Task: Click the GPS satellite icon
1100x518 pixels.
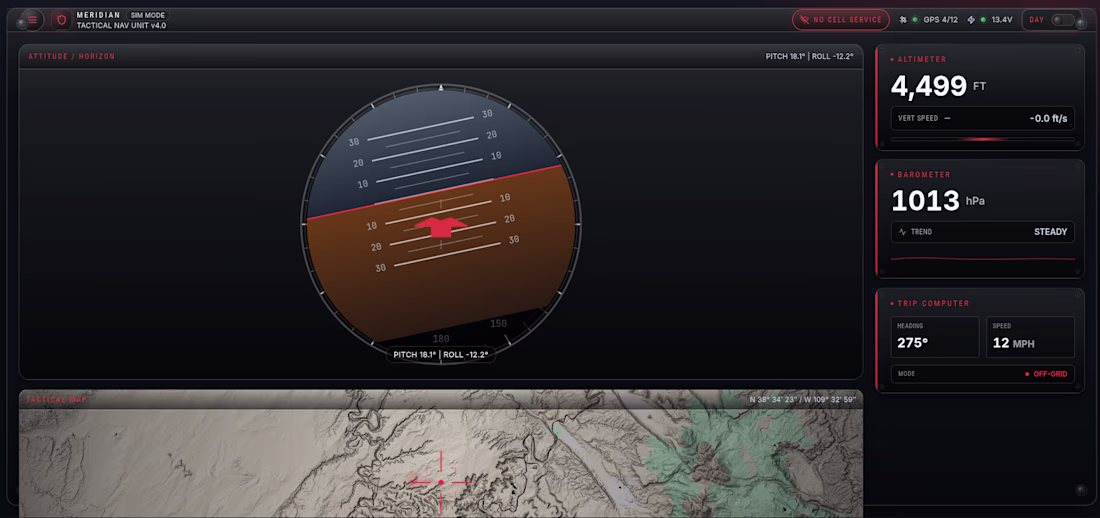Action: click(904, 20)
